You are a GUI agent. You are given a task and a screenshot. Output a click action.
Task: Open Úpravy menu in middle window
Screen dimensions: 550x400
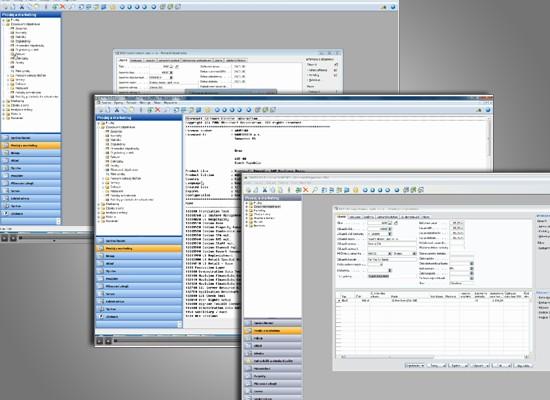point(119,103)
